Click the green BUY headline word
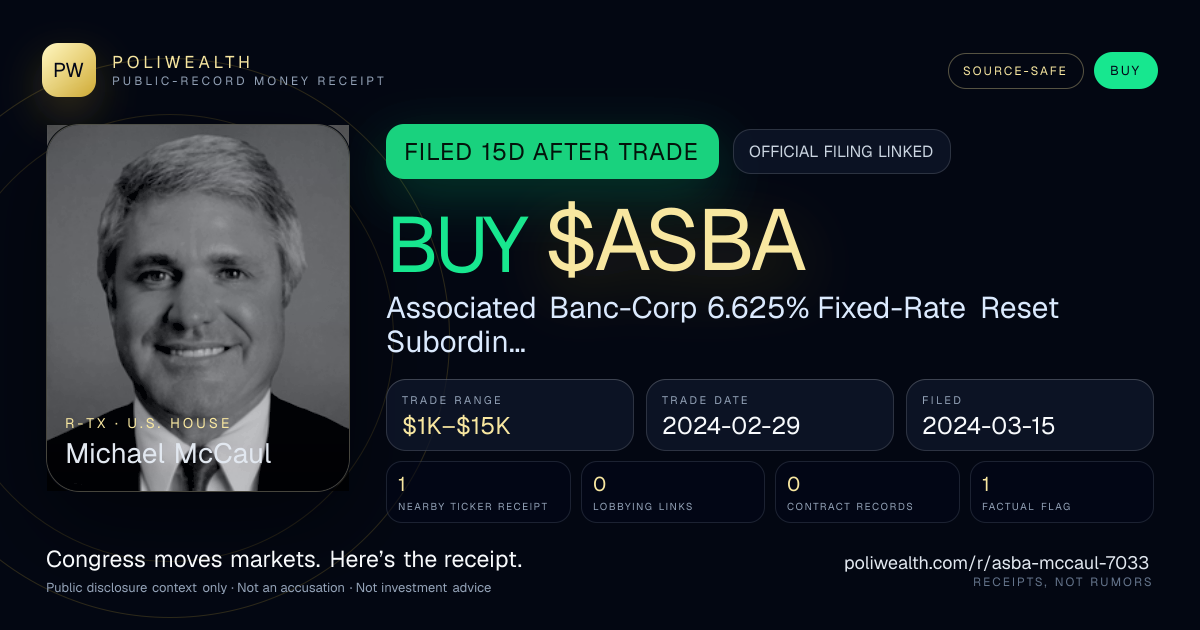The height and width of the screenshot is (630, 1200). [458, 243]
